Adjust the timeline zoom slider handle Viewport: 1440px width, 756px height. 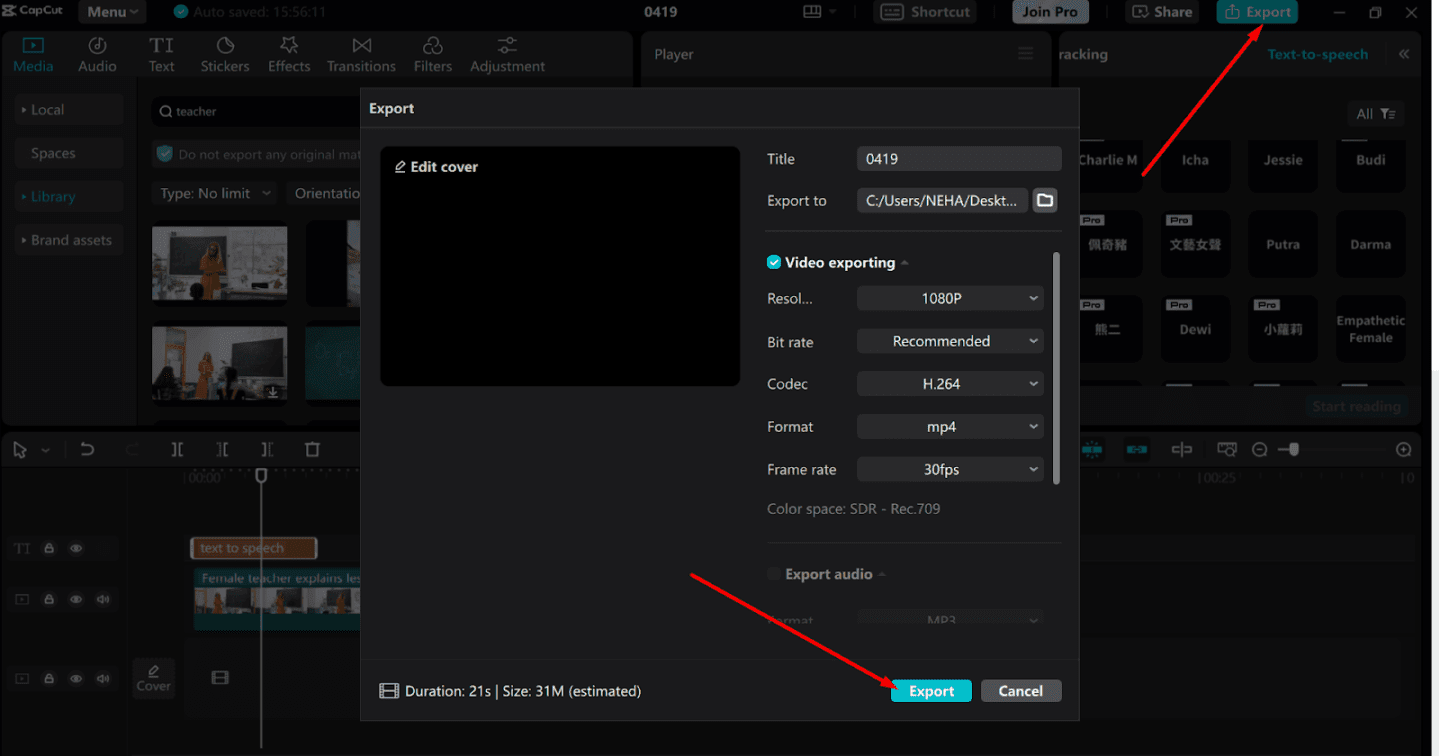pyautogui.click(x=1293, y=449)
